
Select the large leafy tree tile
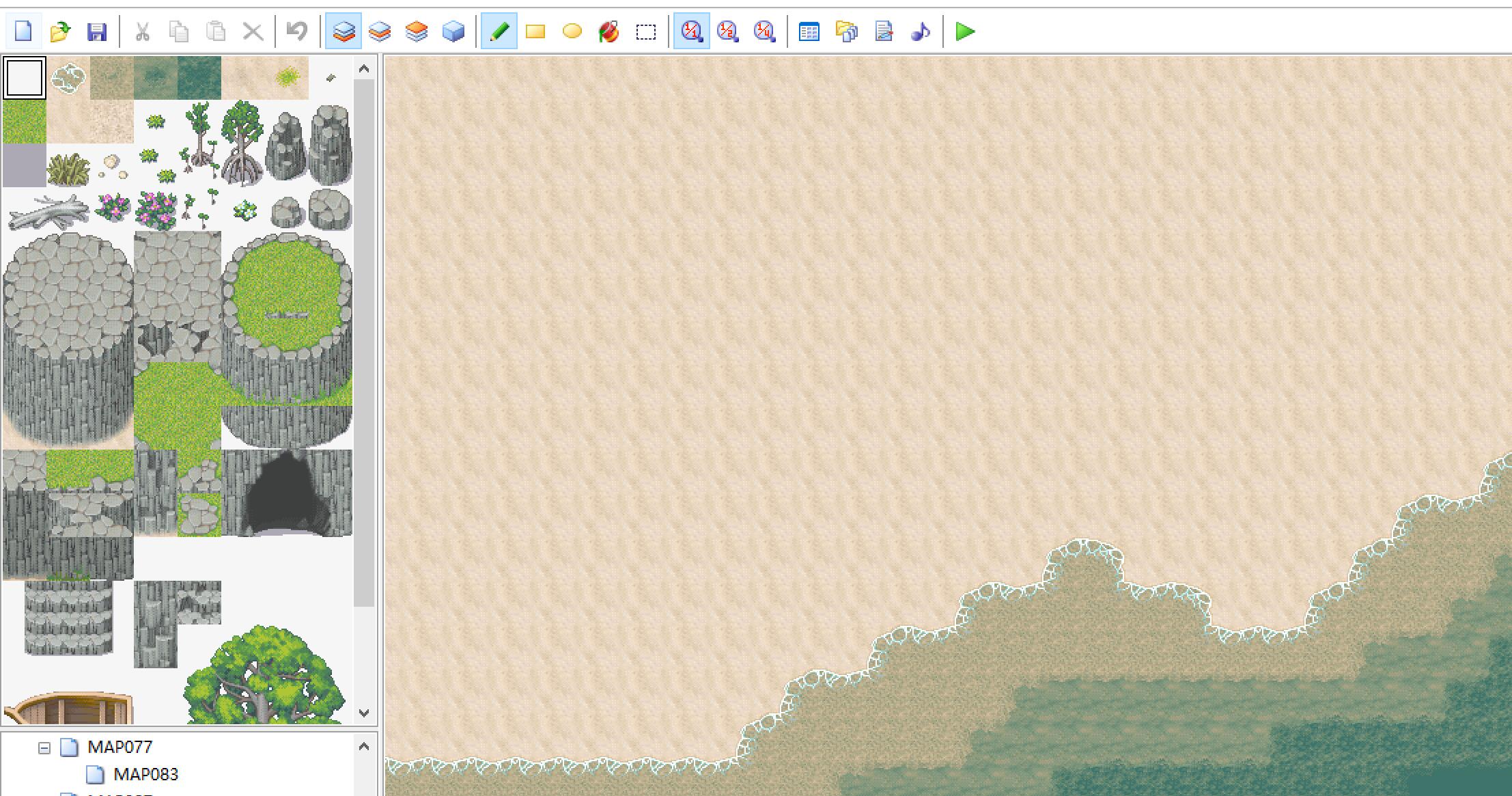coord(265,675)
